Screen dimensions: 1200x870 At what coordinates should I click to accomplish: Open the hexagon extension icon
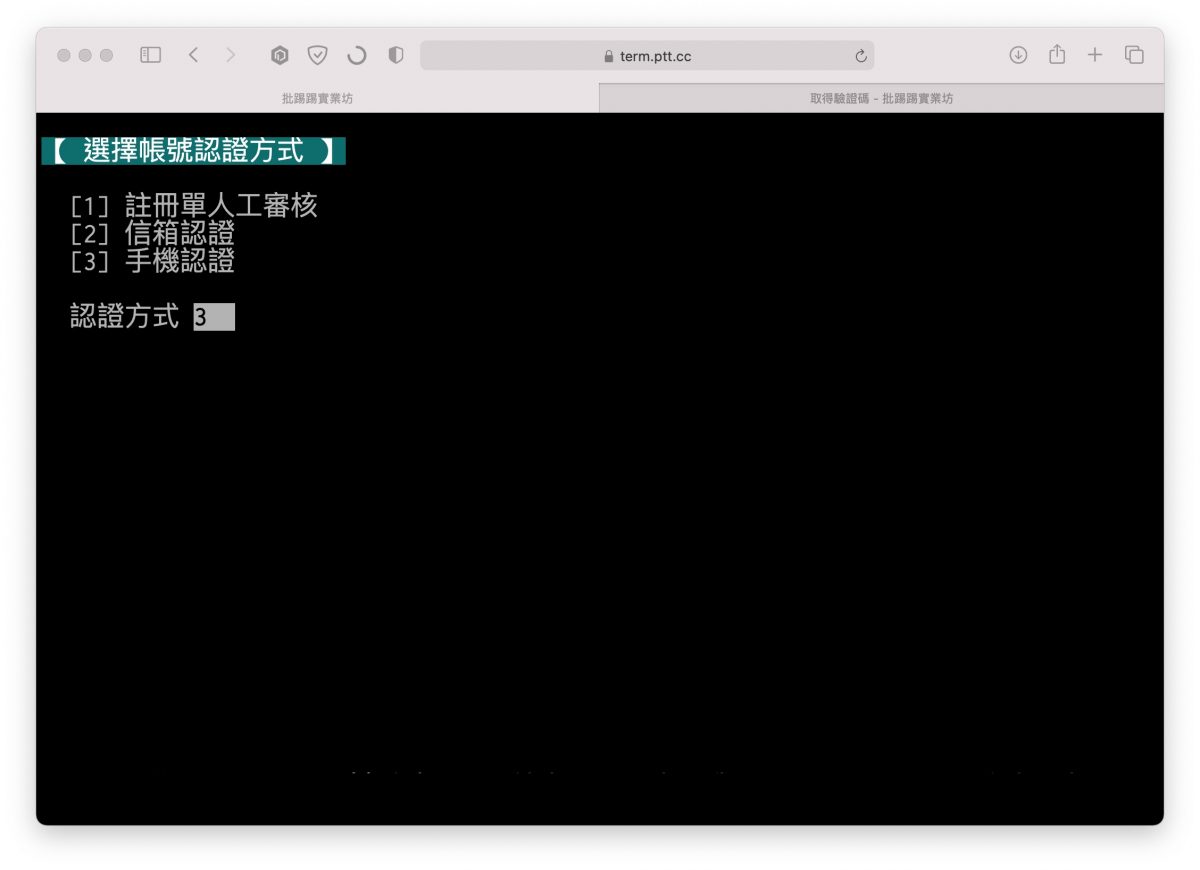[280, 56]
